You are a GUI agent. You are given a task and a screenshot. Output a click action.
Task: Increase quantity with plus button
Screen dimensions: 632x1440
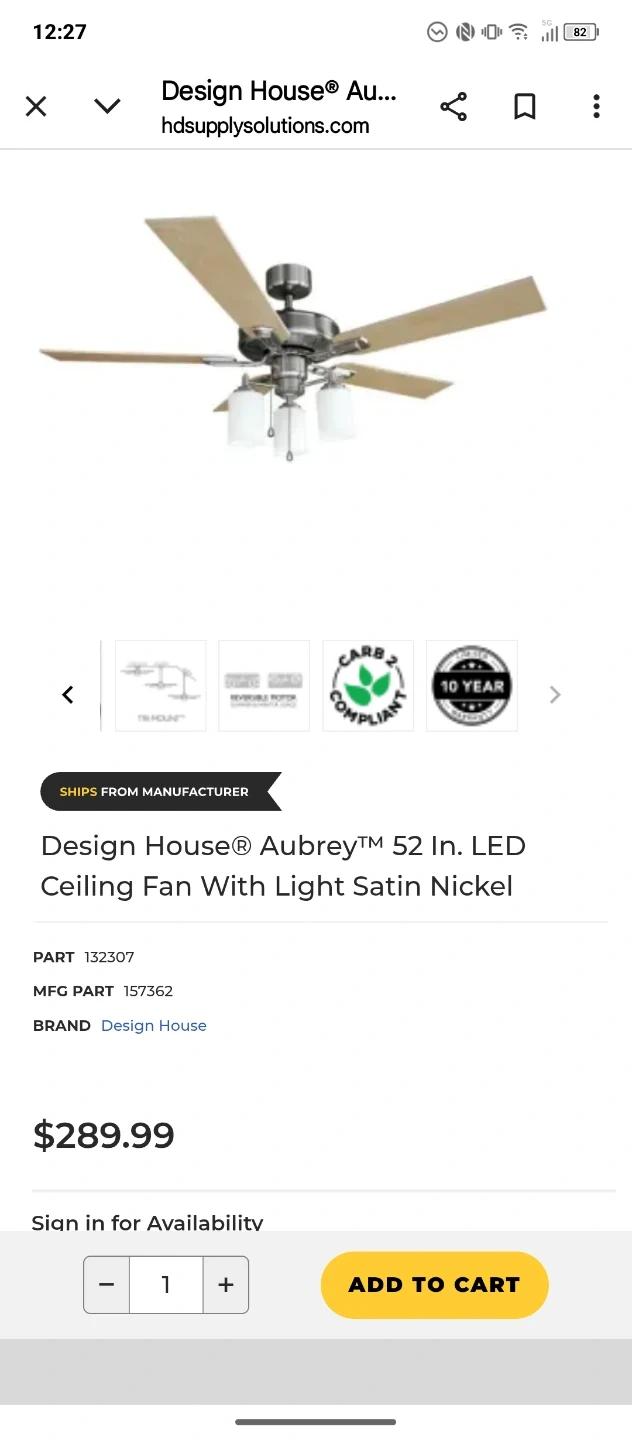tap(226, 1285)
